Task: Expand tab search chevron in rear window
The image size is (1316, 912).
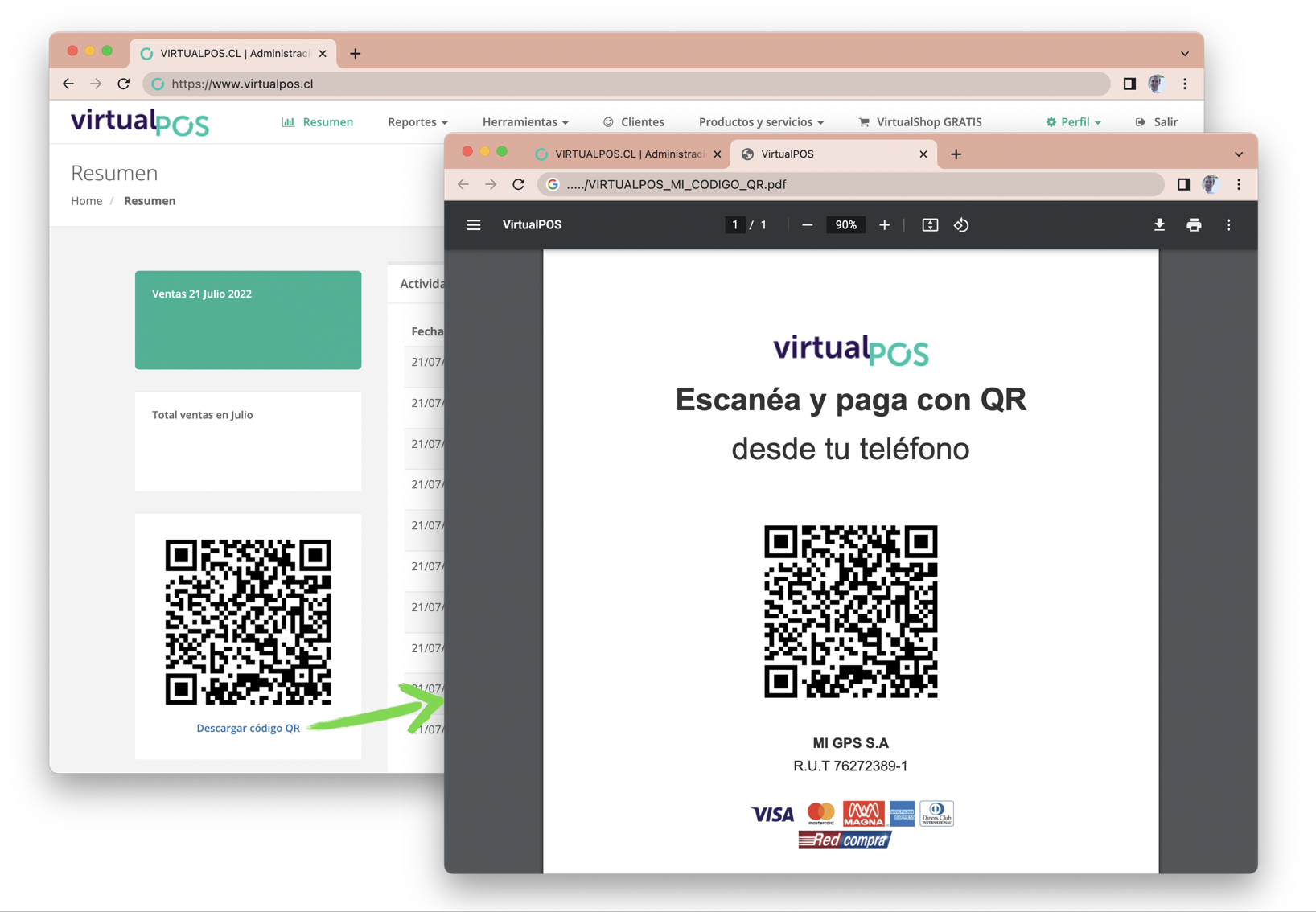Action: click(1185, 54)
